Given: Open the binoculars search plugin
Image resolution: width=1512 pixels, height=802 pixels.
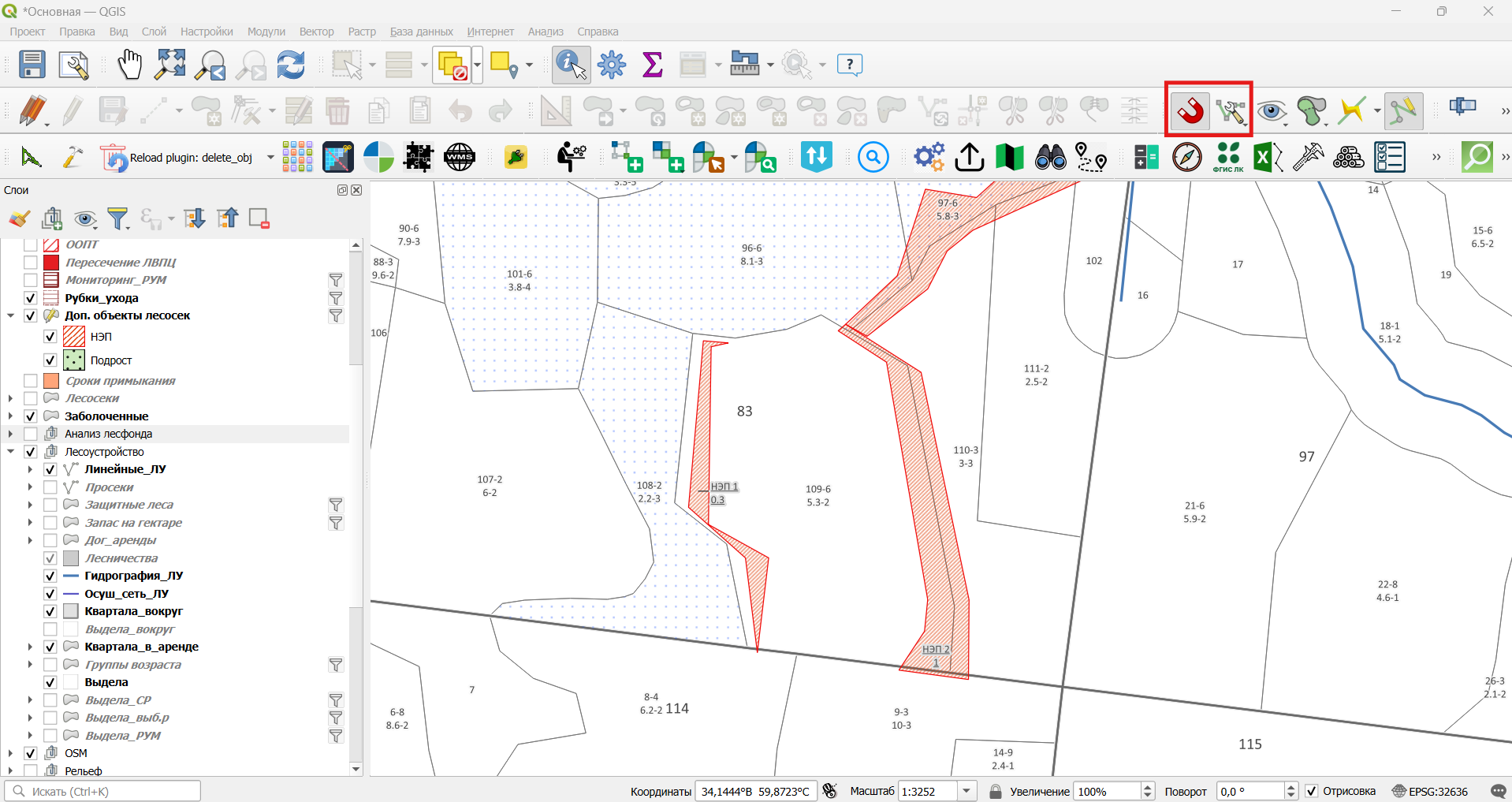Looking at the screenshot, I should point(1051,157).
